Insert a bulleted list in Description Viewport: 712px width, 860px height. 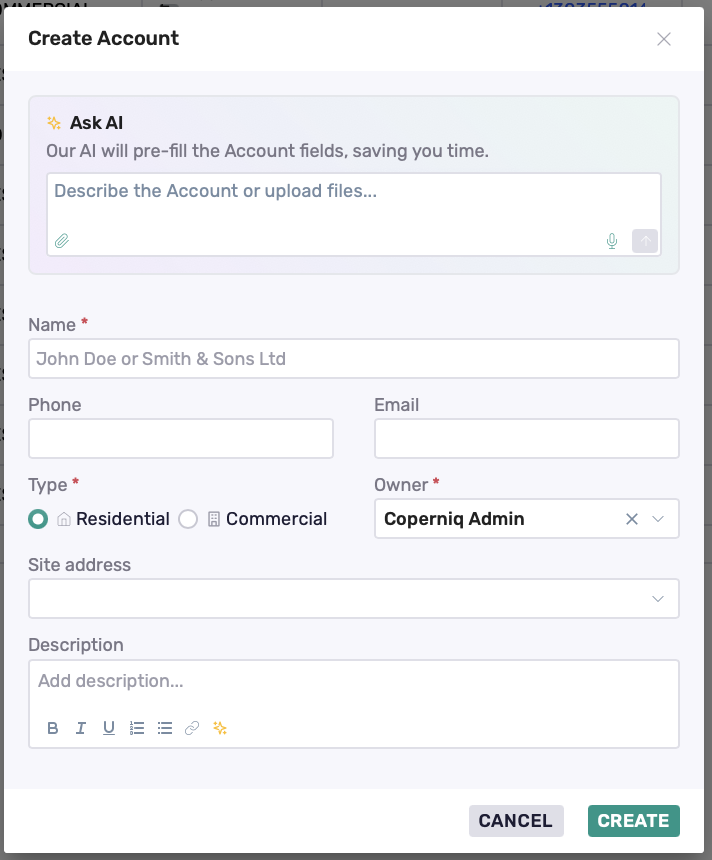(x=165, y=728)
